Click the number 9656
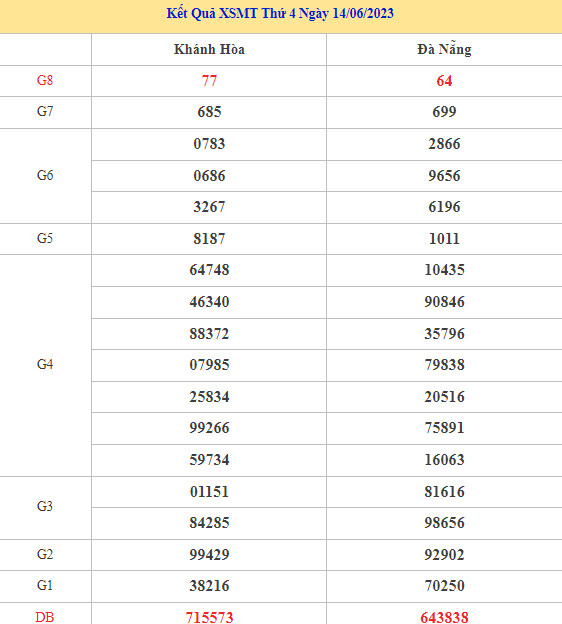 444,176
